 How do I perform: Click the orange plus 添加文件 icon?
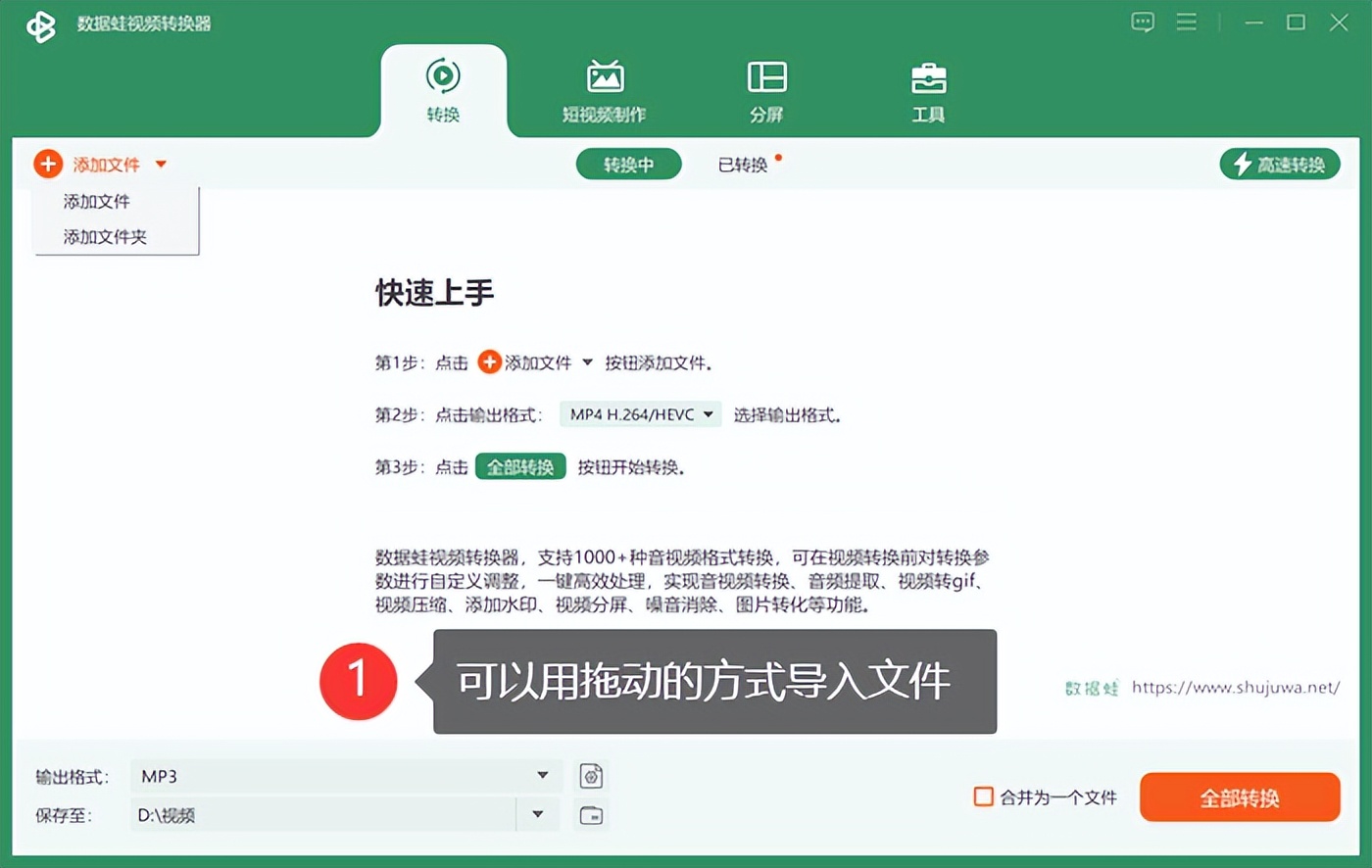pyautogui.click(x=48, y=164)
